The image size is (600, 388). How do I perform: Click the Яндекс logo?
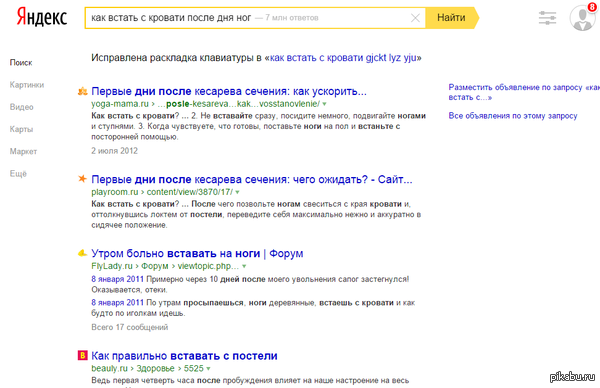coord(42,18)
